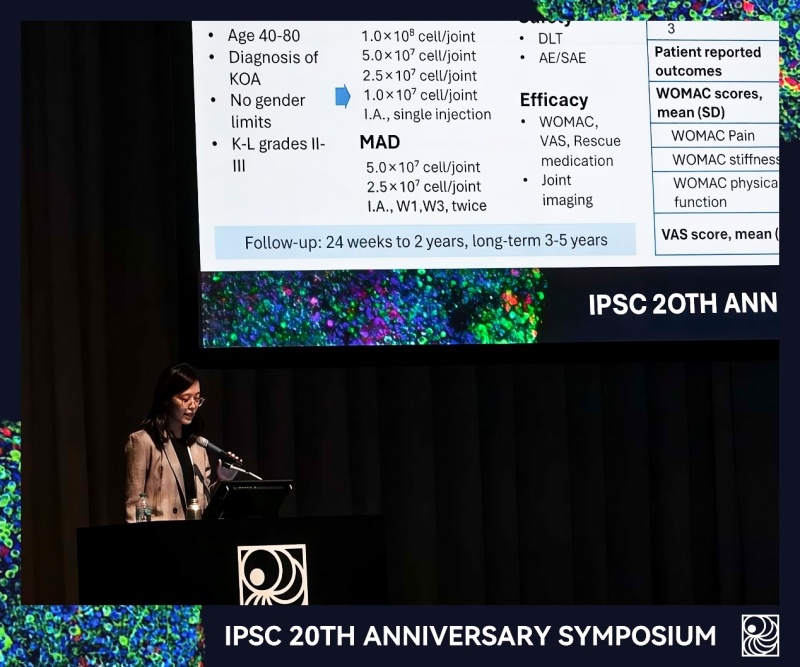The width and height of the screenshot is (800, 667).
Task: Select '5.0×10⁷ cell/joint' under the MAD heading
Action: click(x=423, y=167)
